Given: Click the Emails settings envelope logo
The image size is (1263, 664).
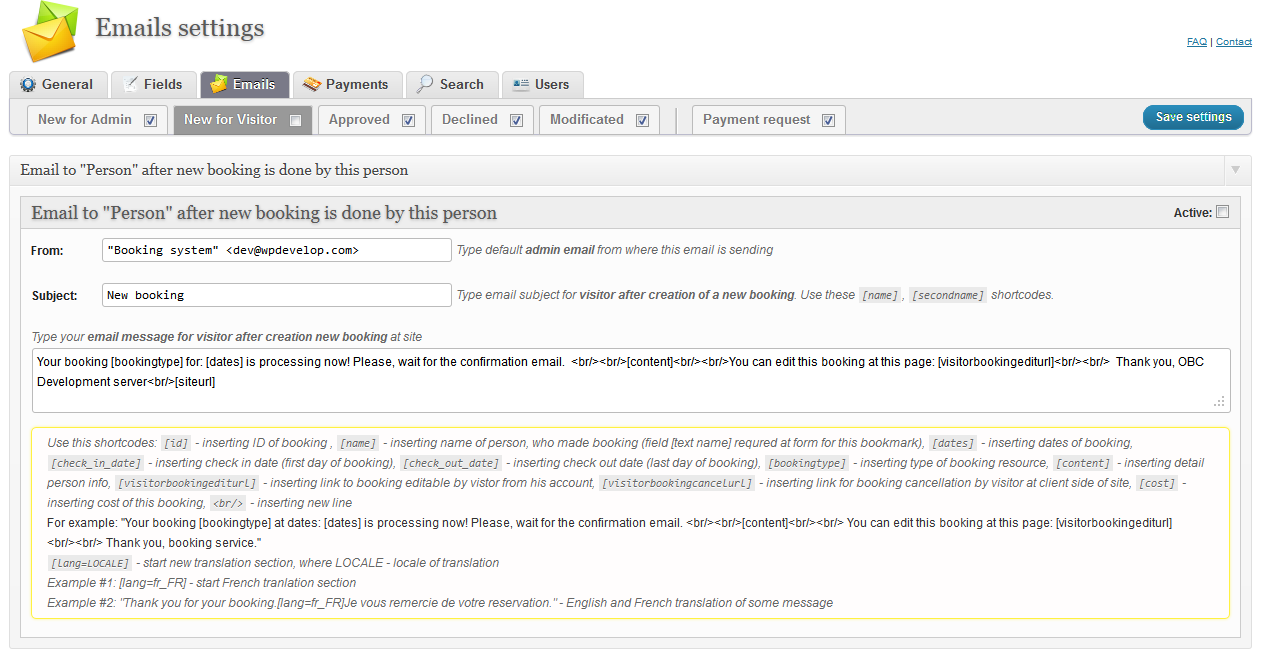Looking at the screenshot, I should click(50, 31).
